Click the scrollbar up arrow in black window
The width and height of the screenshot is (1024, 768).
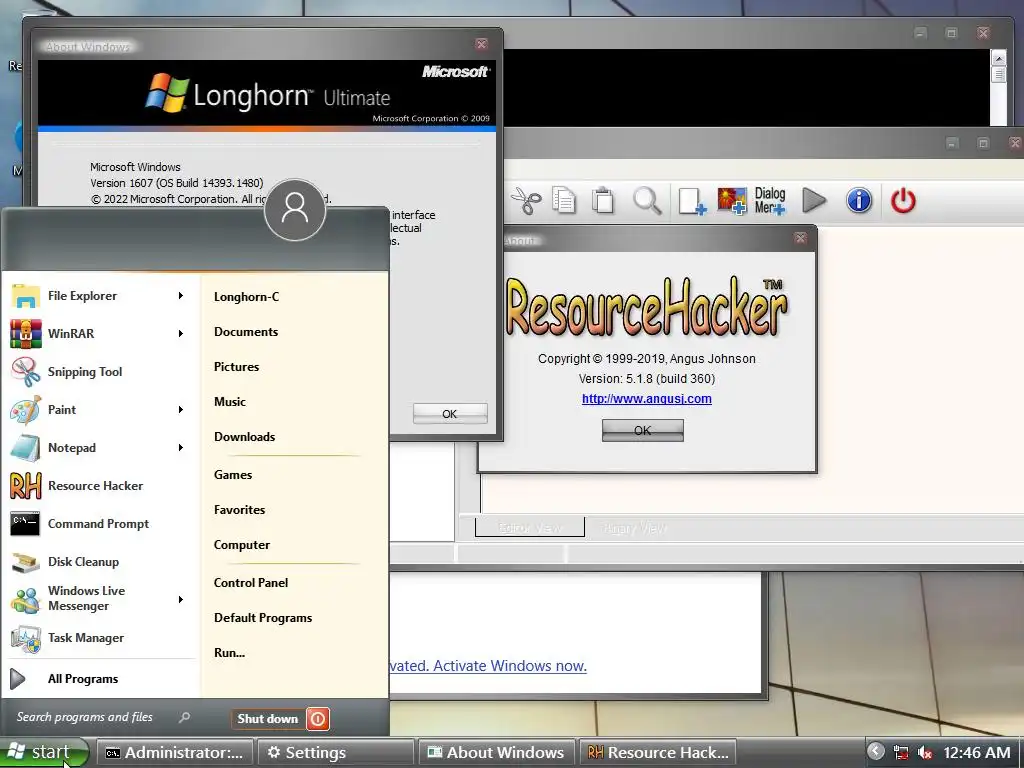999,57
